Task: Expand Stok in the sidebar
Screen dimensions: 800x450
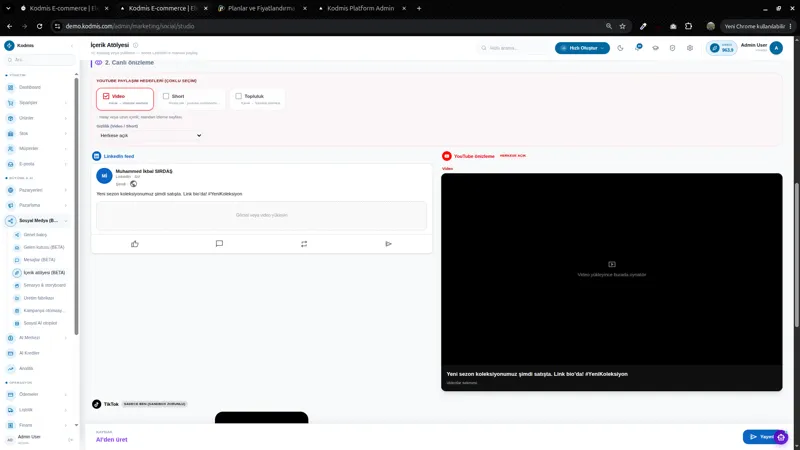Action: (66, 134)
